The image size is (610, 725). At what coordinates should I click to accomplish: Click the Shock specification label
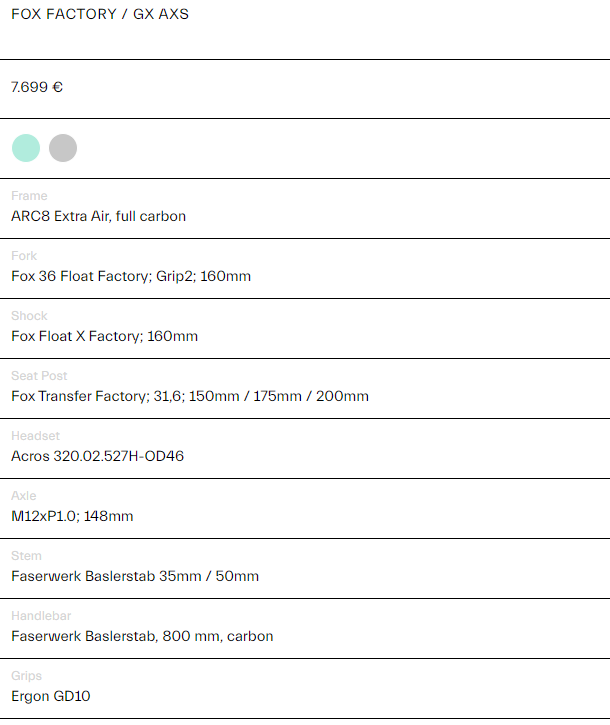29,316
